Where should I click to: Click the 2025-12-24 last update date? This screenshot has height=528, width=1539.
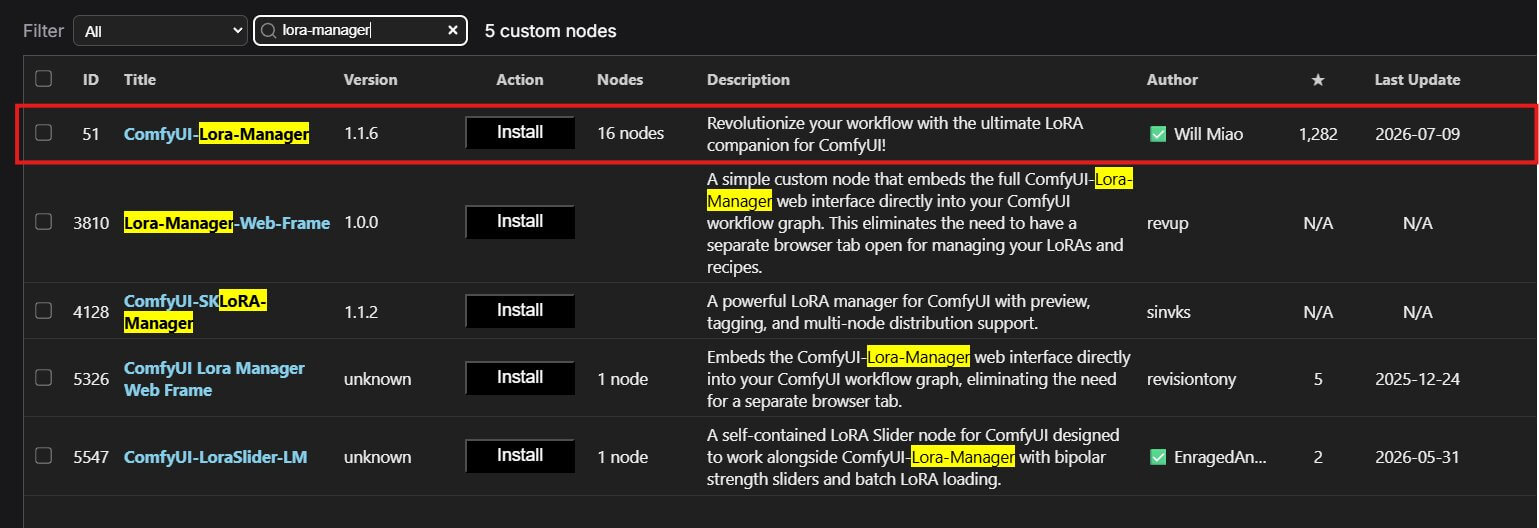1417,379
